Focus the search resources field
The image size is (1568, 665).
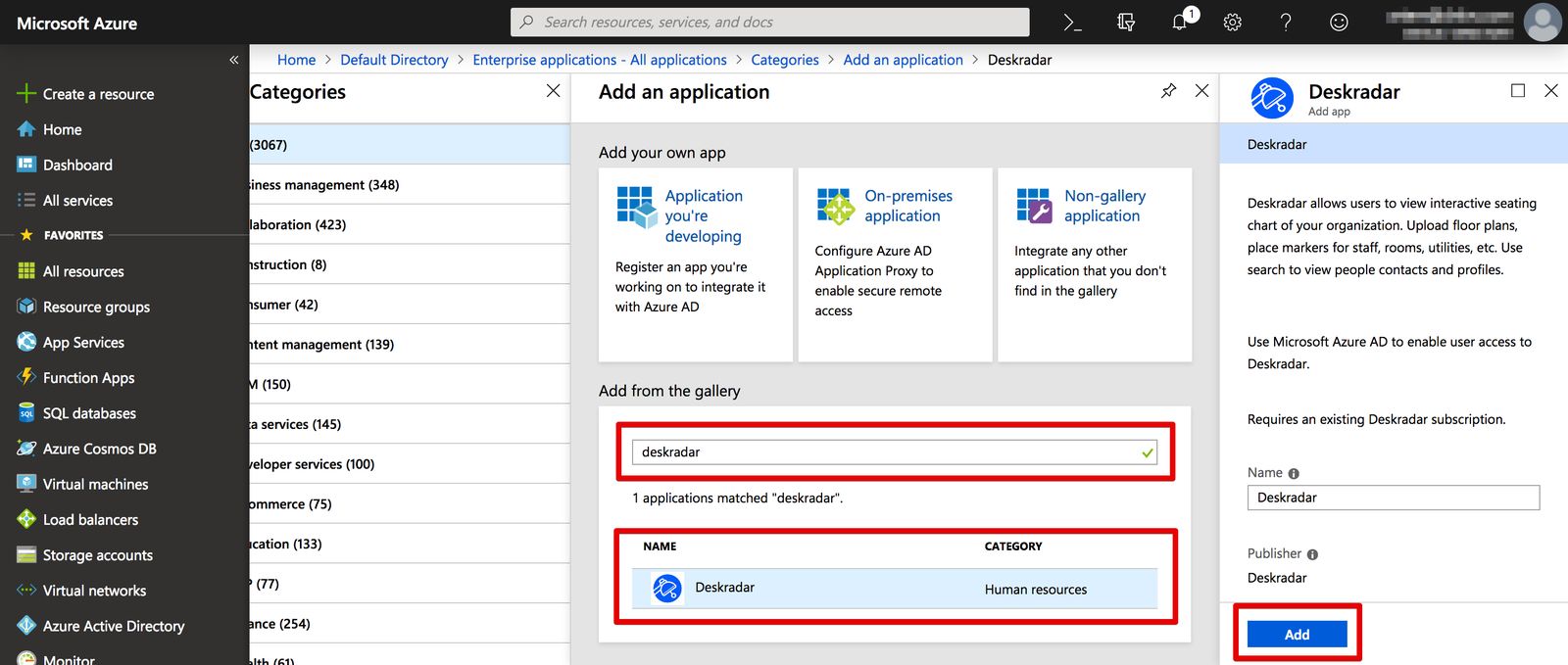click(x=770, y=23)
